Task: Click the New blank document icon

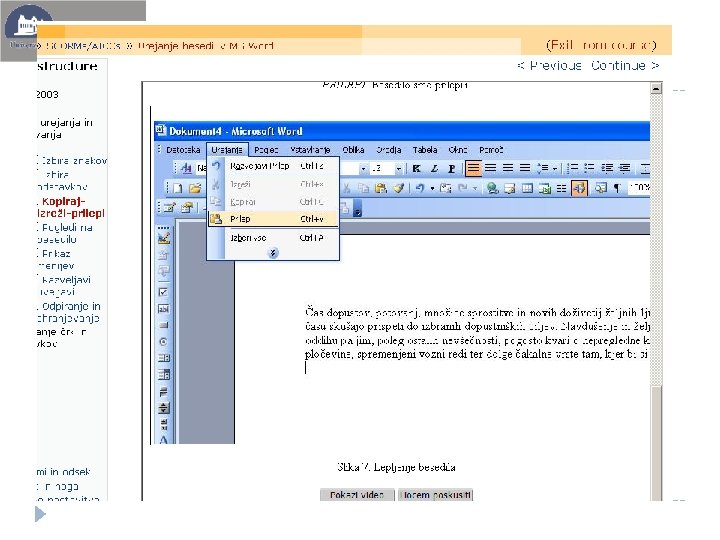Action: 178,188
